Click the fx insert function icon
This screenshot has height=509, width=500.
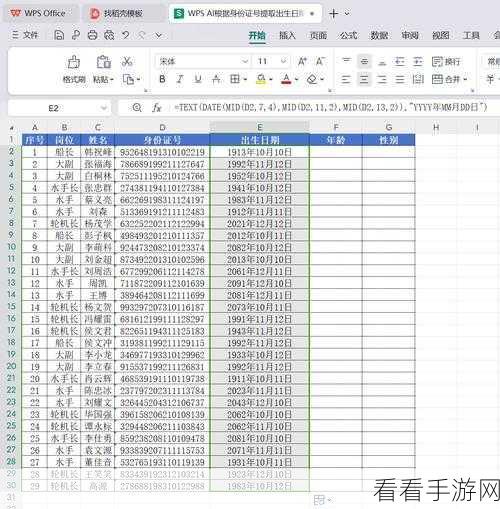coord(157,108)
